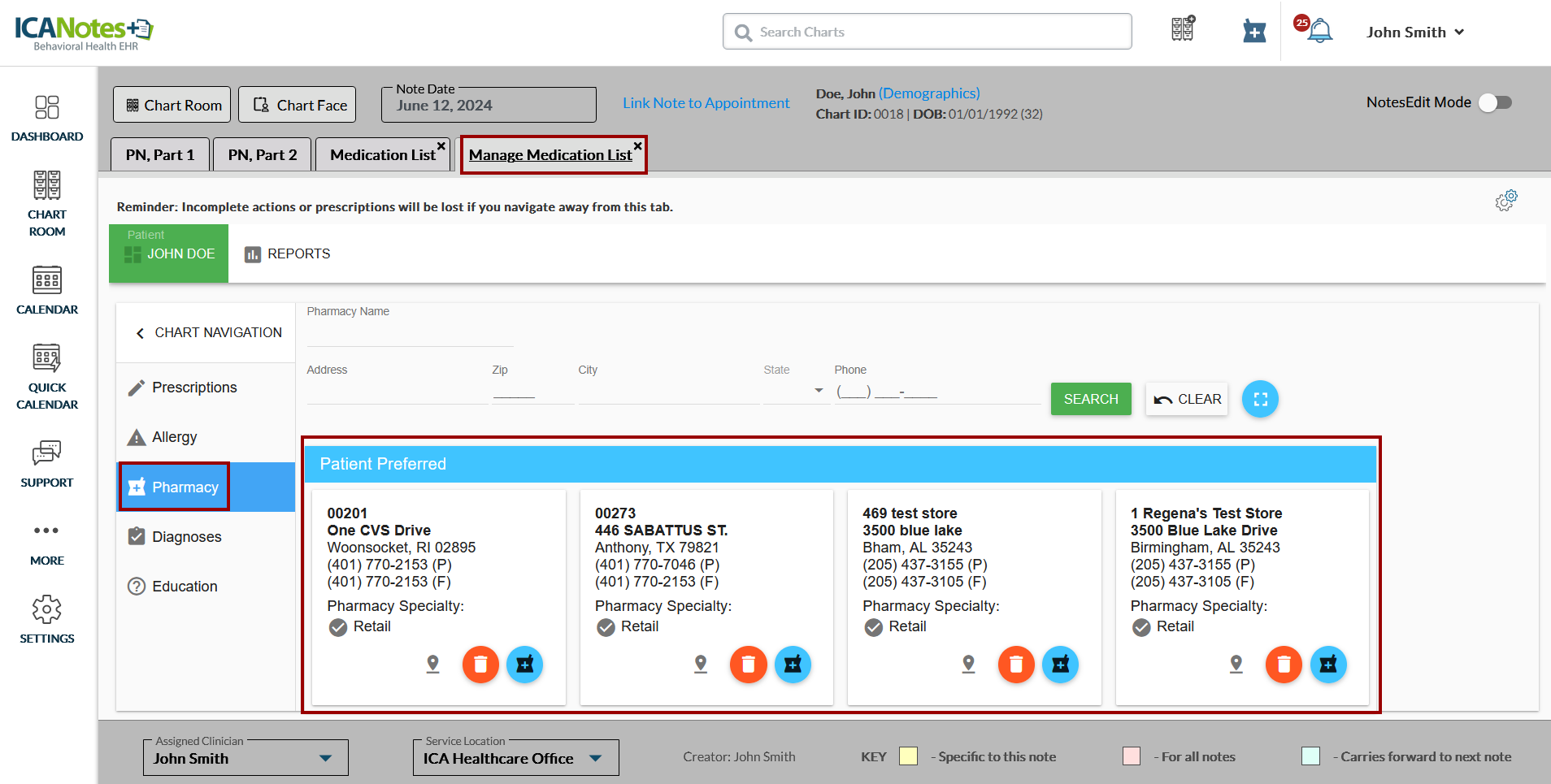Open Dashboard from the left sidebar

coord(47,119)
